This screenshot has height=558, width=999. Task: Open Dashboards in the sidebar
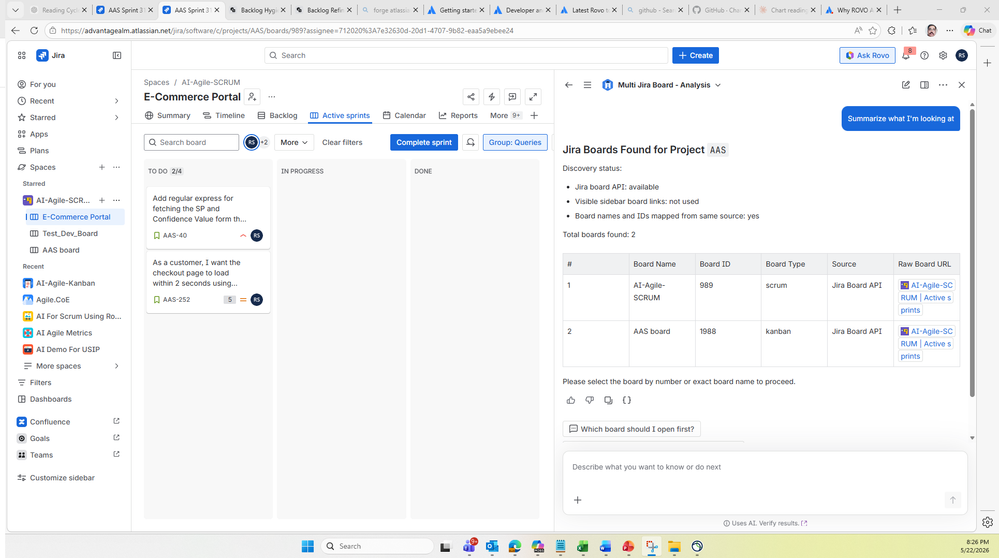point(50,399)
